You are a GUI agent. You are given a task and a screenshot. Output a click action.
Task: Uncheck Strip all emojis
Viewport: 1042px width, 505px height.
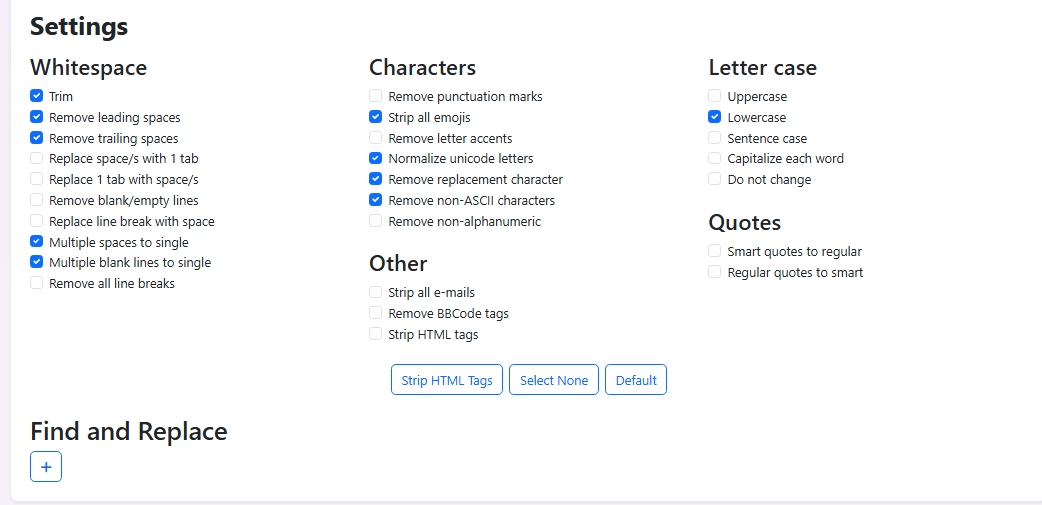pyautogui.click(x=375, y=117)
